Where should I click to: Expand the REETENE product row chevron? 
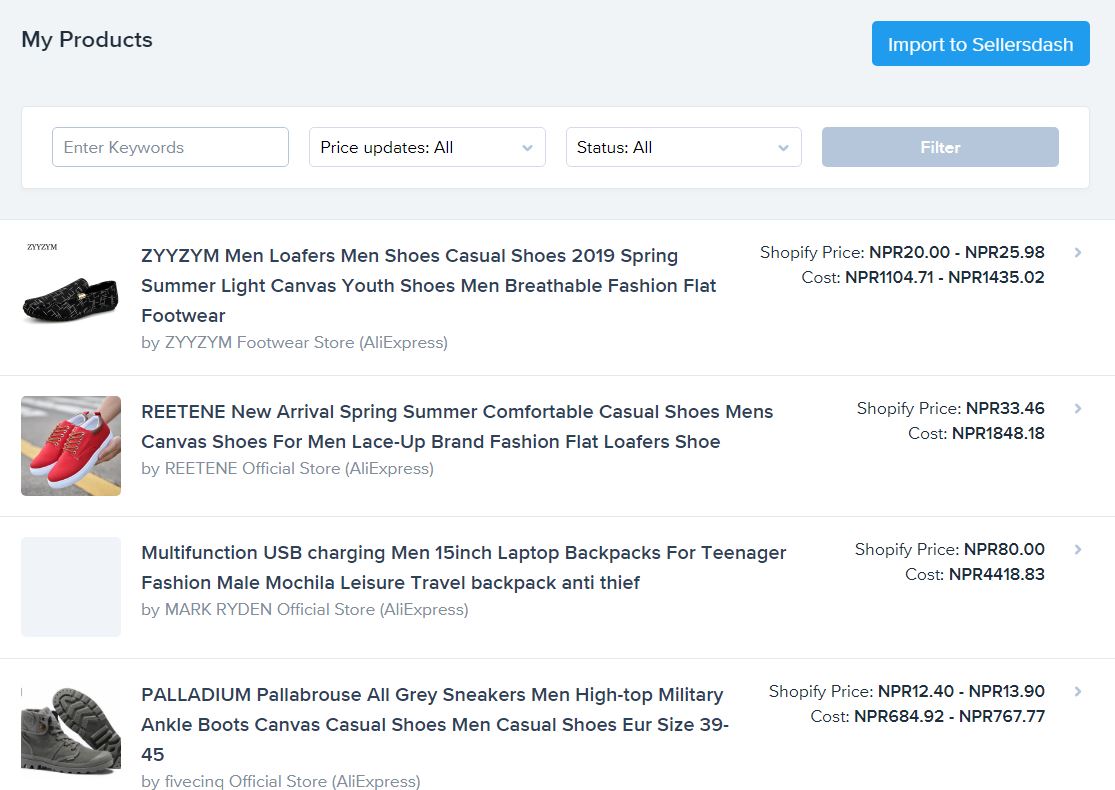click(x=1078, y=408)
